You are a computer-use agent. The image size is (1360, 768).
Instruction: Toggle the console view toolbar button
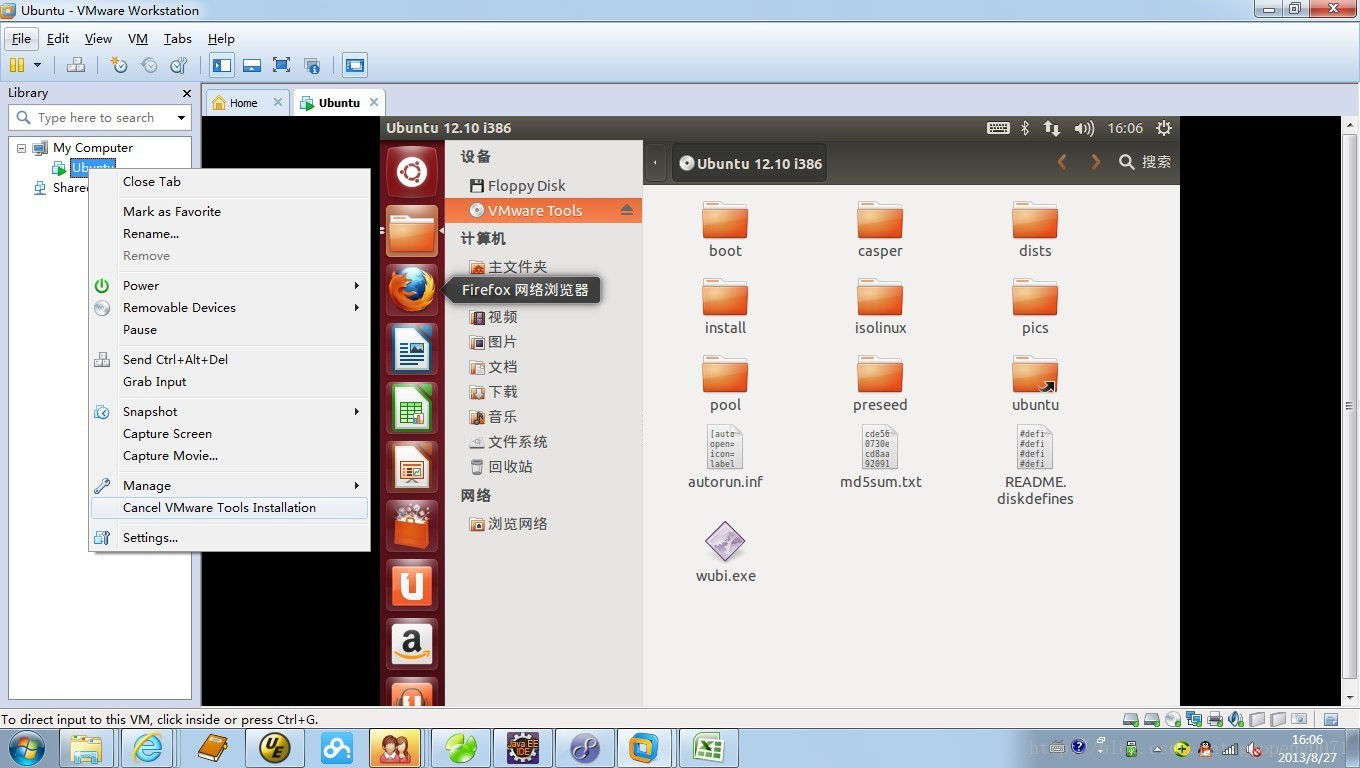pos(355,65)
